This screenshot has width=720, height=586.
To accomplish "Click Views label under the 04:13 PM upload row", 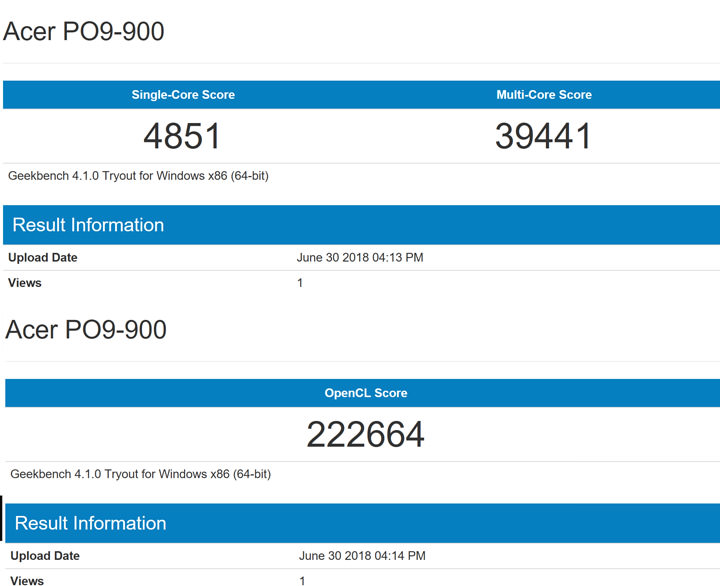I will coord(25,283).
